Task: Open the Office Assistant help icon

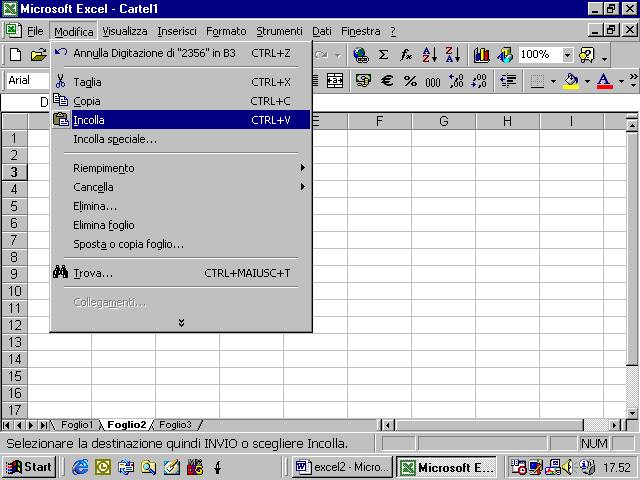Action: point(587,55)
